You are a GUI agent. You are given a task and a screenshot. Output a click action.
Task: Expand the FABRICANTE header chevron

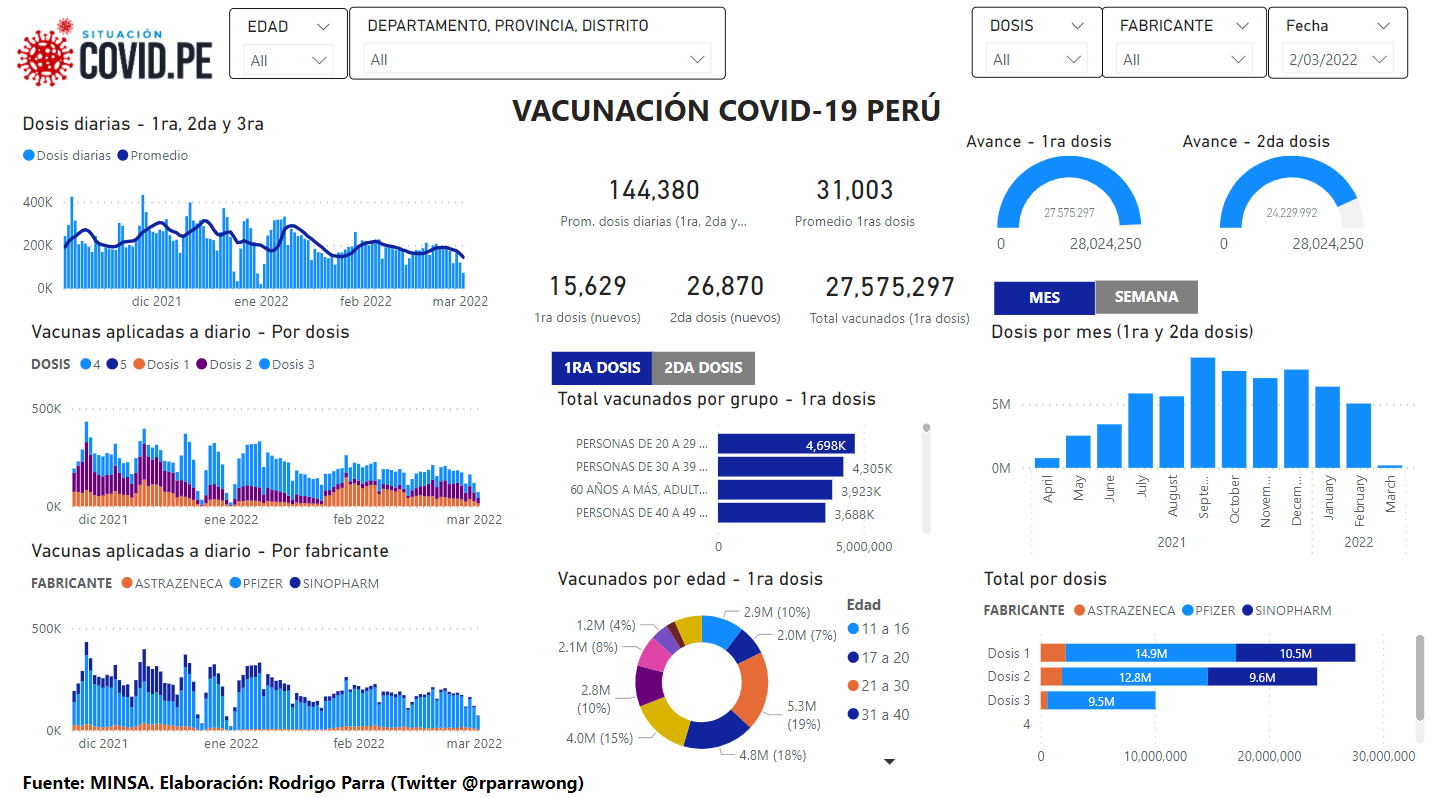(x=1242, y=27)
